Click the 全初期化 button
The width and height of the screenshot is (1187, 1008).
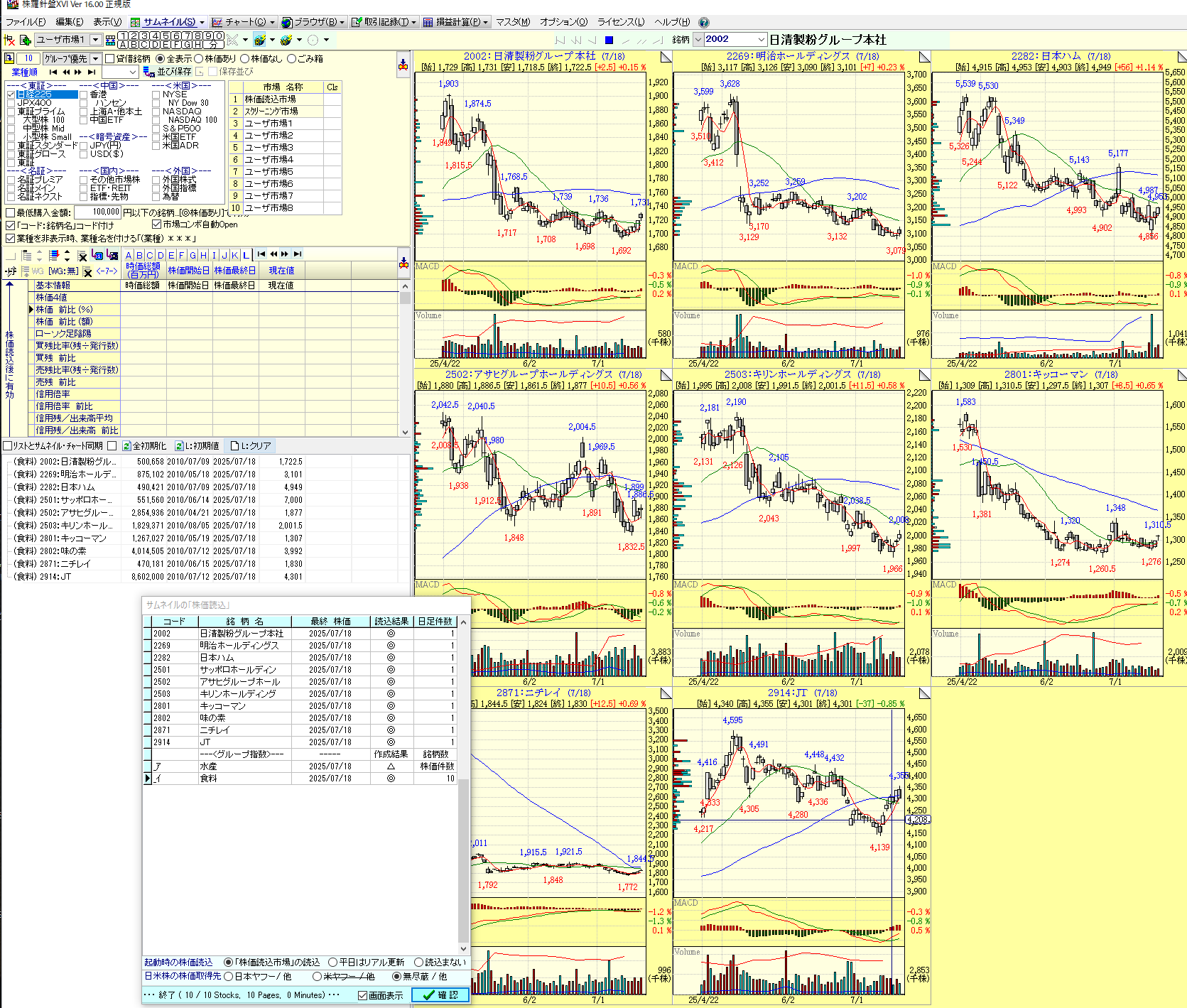[145, 445]
